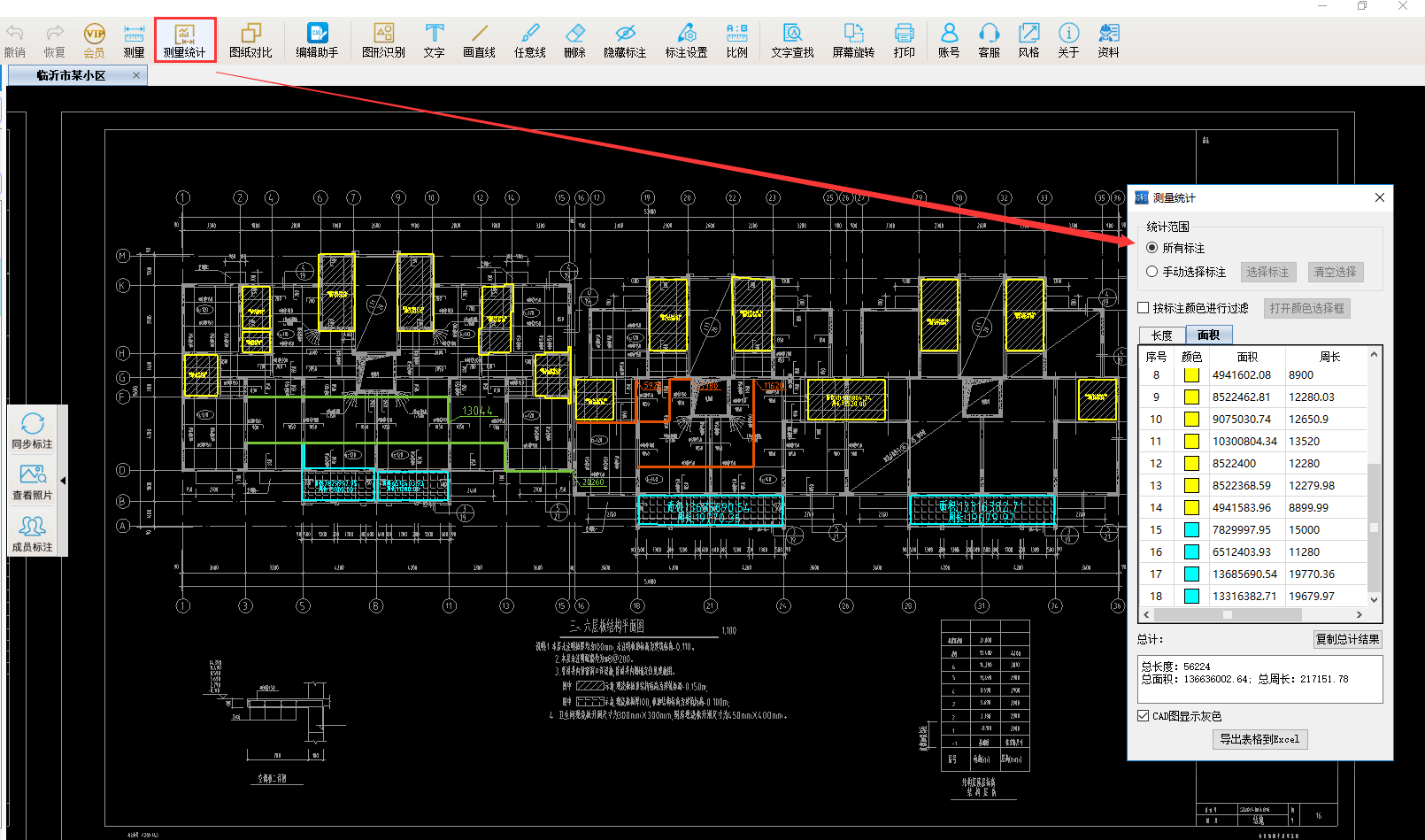Uncheck the CAD图显示灰色 checkbox
Image resolution: width=1425 pixels, height=840 pixels.
[x=1144, y=716]
